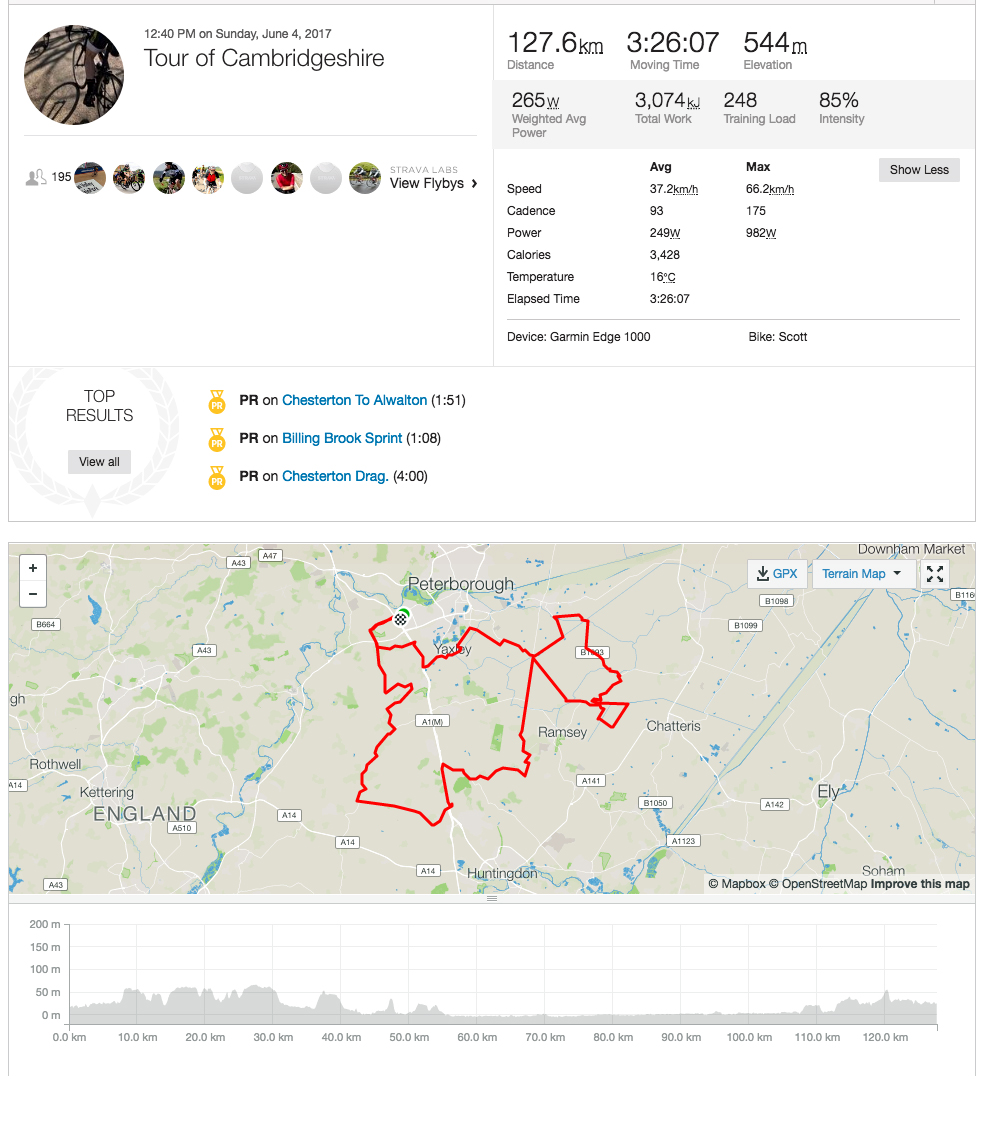The image size is (983, 1144).
Task: Click the activity profile photo
Action: point(74,75)
